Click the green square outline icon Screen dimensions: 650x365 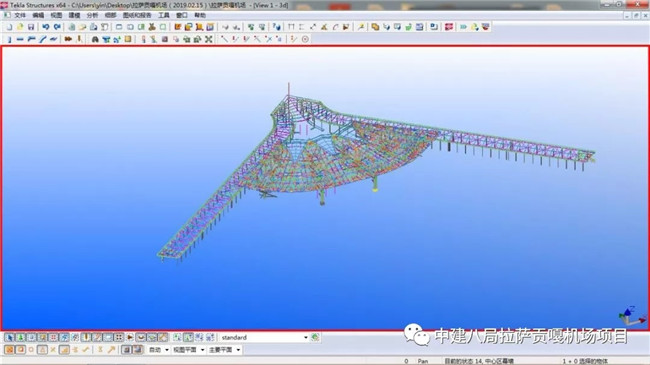pyautogui.click(x=163, y=27)
